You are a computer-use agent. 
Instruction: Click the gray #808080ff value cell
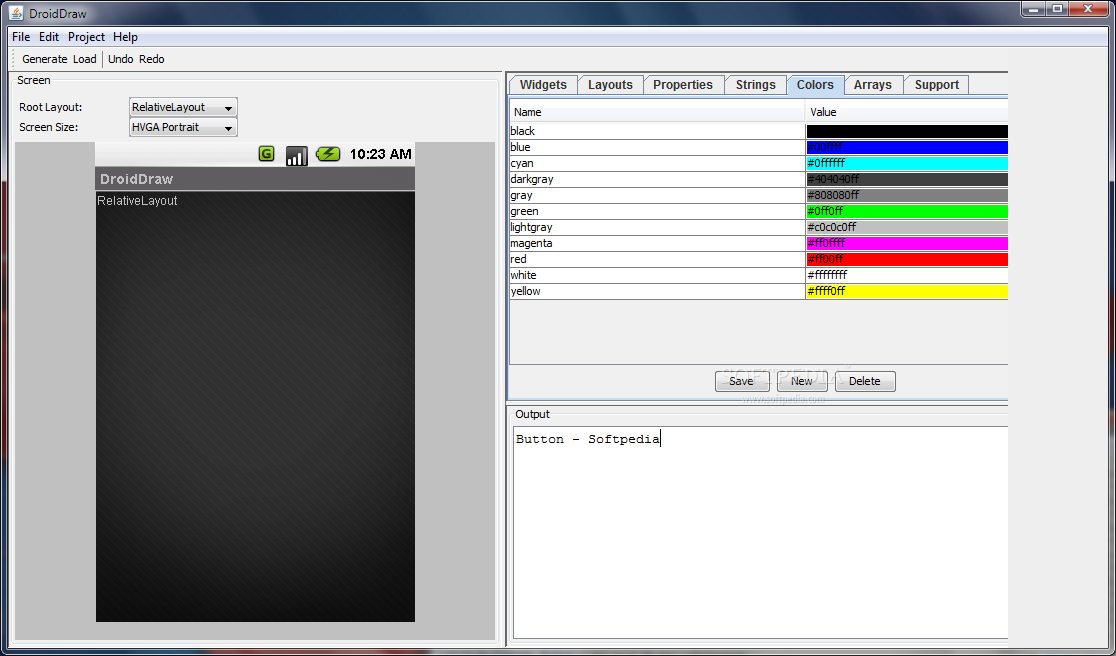pos(907,195)
